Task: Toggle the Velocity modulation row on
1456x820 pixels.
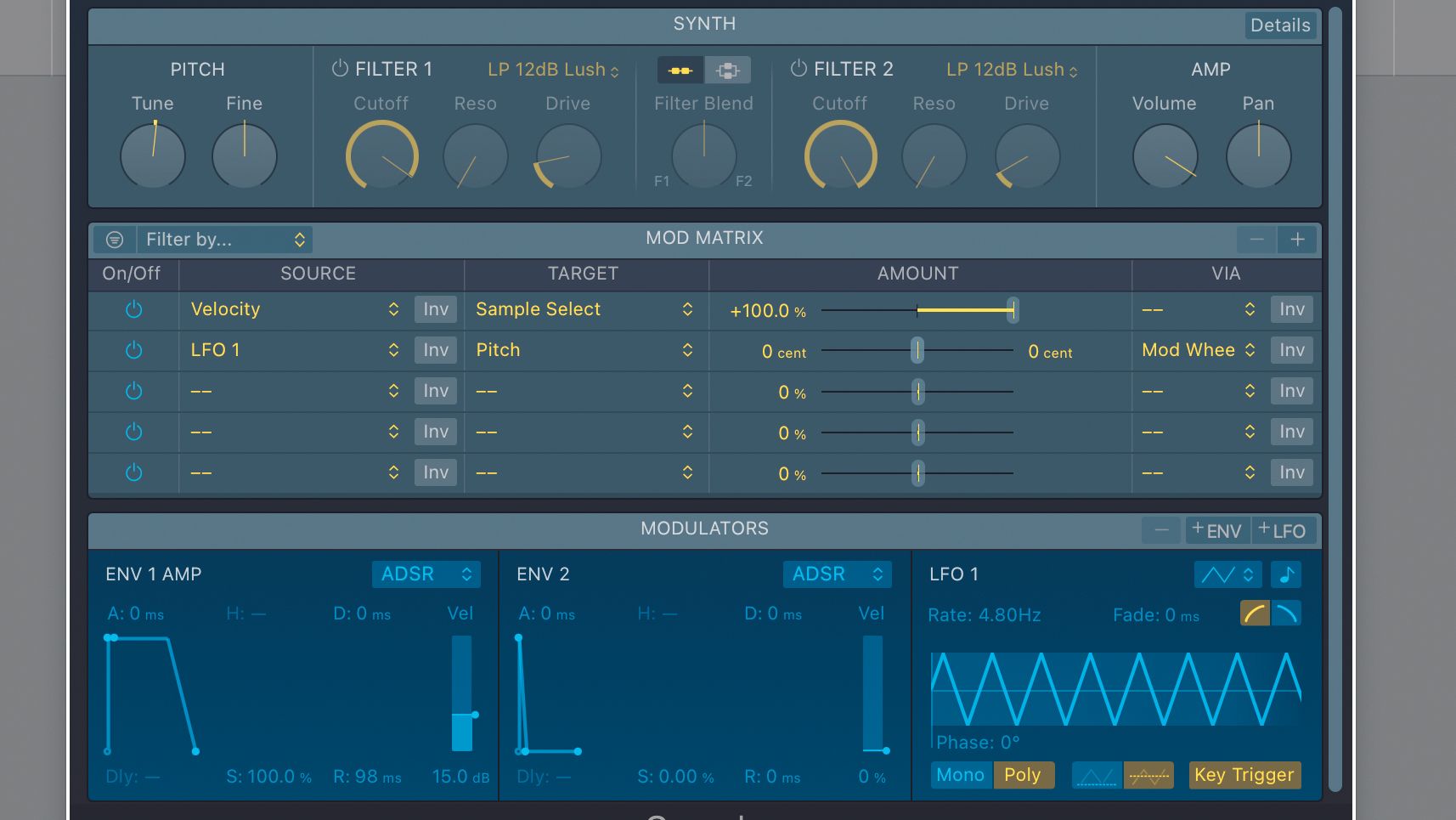Action: pos(133,309)
